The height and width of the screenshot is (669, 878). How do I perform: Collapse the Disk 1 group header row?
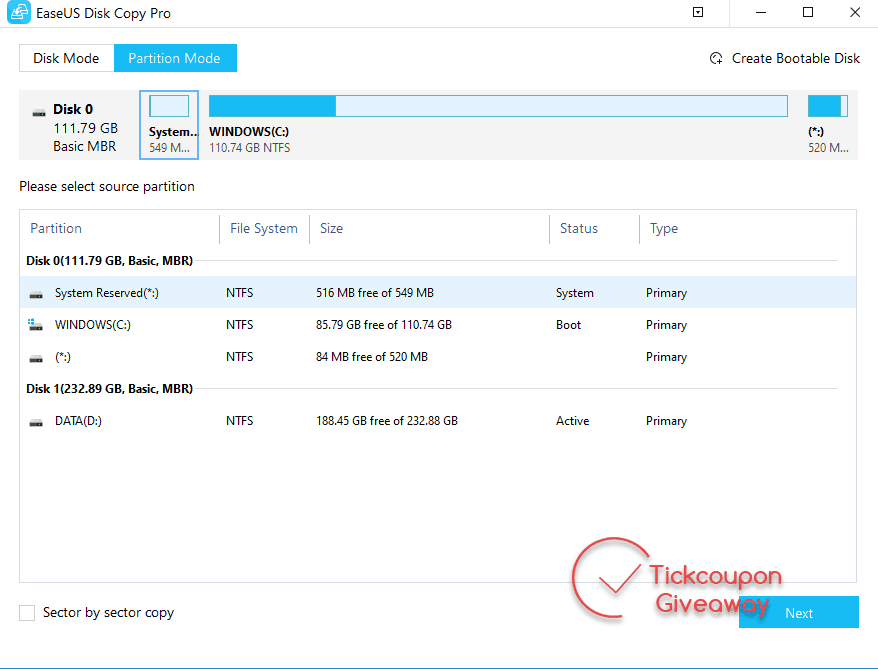pos(109,388)
